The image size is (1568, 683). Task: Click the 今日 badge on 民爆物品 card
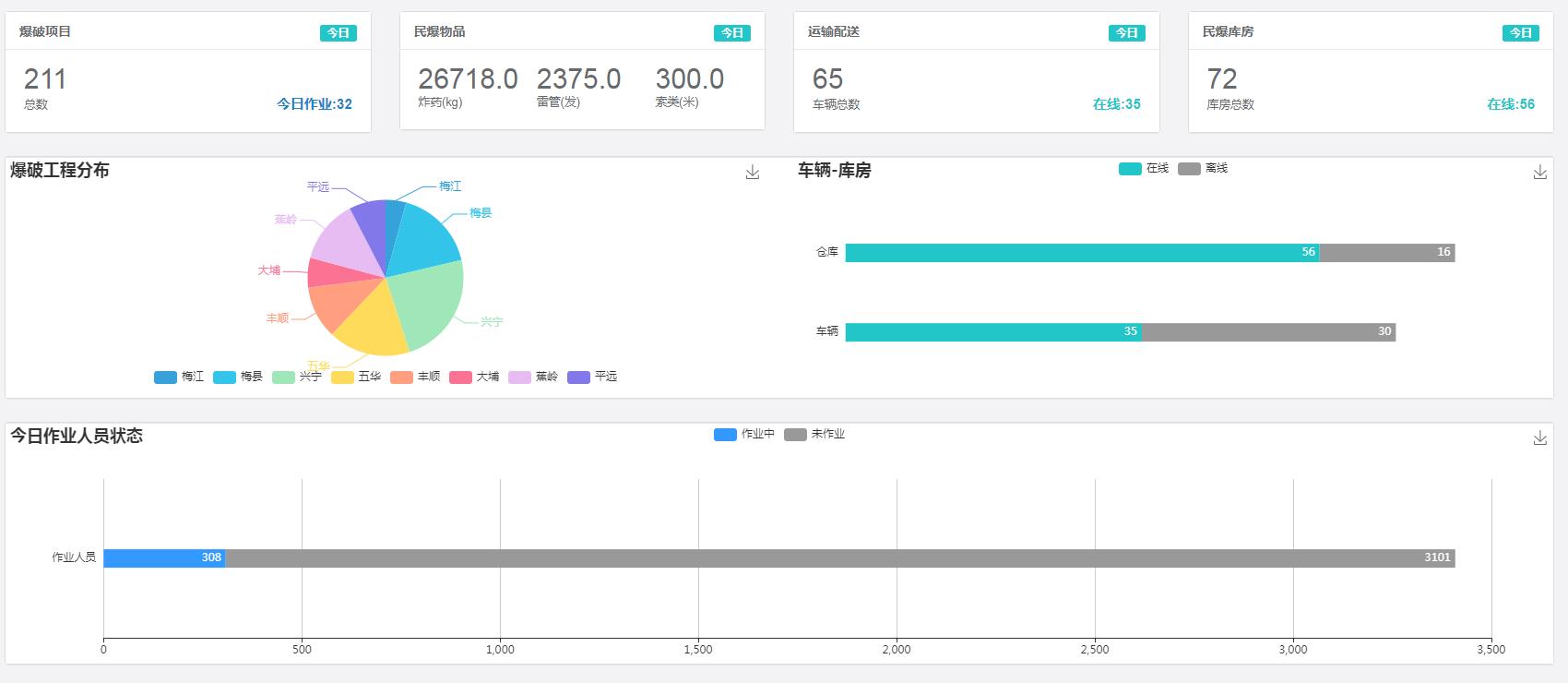pyautogui.click(x=732, y=33)
